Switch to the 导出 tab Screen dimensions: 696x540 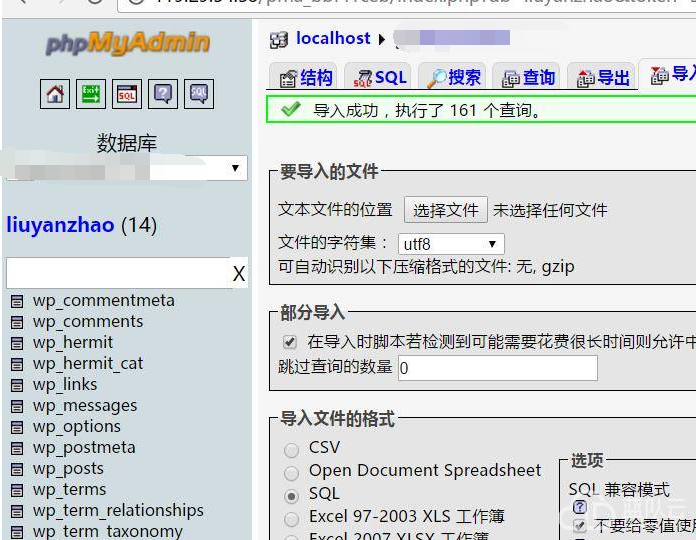coord(602,78)
